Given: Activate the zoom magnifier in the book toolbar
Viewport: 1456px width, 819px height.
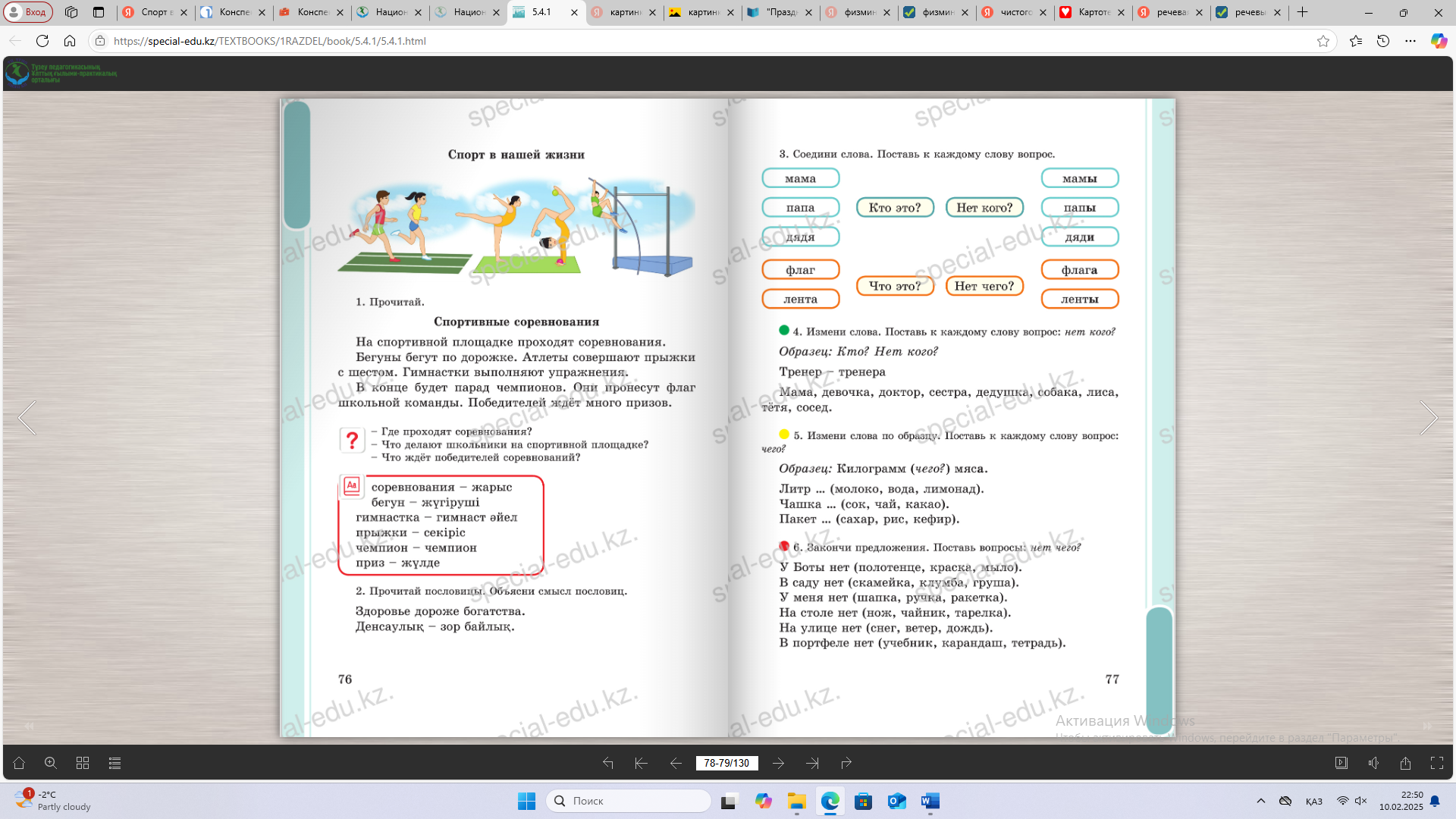Looking at the screenshot, I should tap(51, 763).
